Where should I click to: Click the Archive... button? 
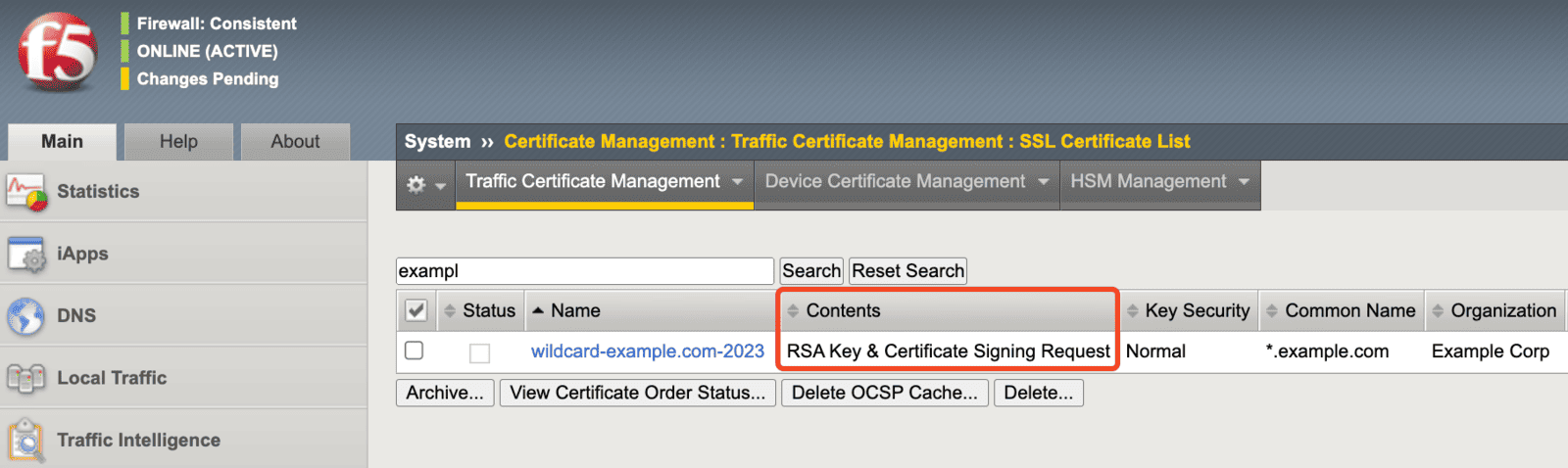(x=445, y=394)
